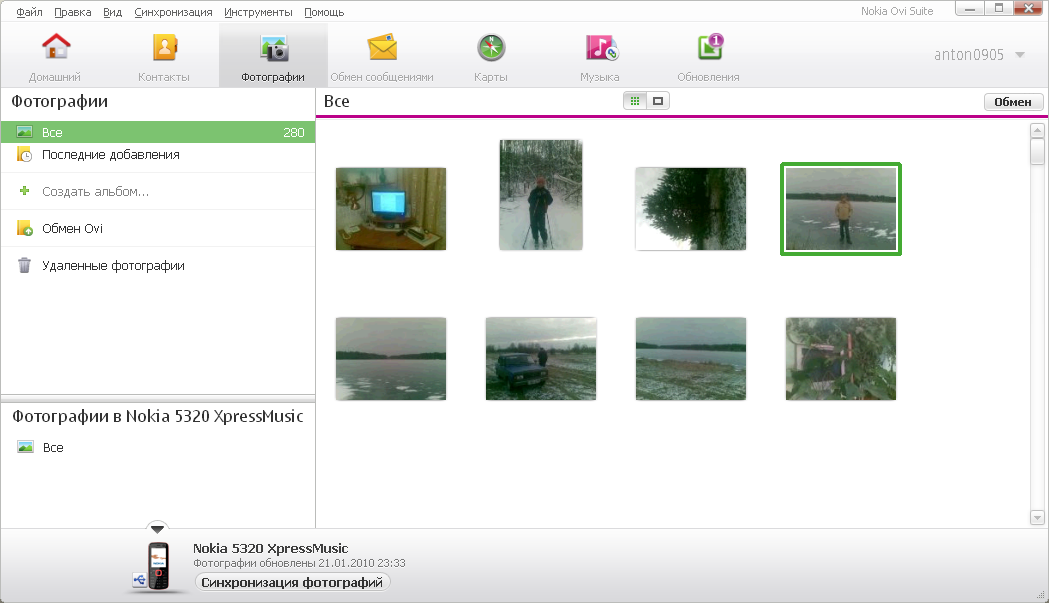This screenshot has width=1049, height=603.
Task: Open the Правка menu
Action: point(72,12)
